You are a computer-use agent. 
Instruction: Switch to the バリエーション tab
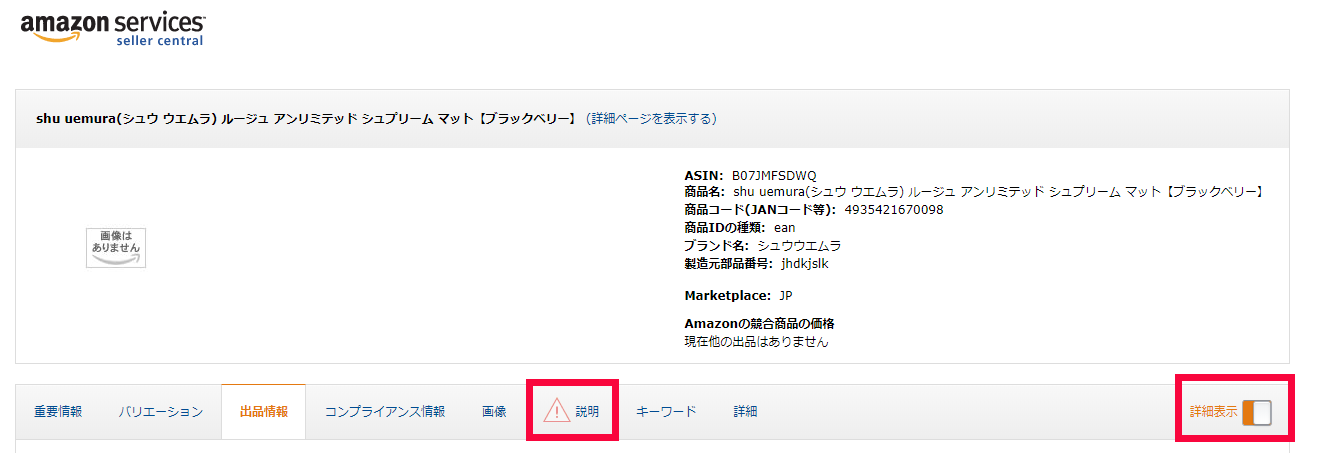pos(160,412)
